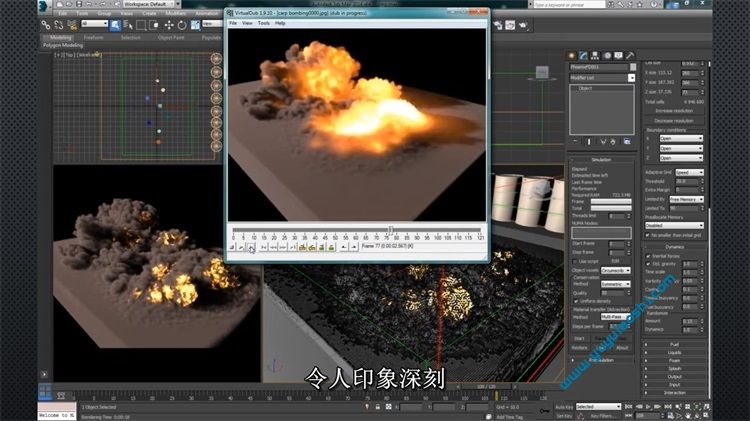Open the Create command panel tab
This screenshot has height=421, width=750.
point(572,55)
